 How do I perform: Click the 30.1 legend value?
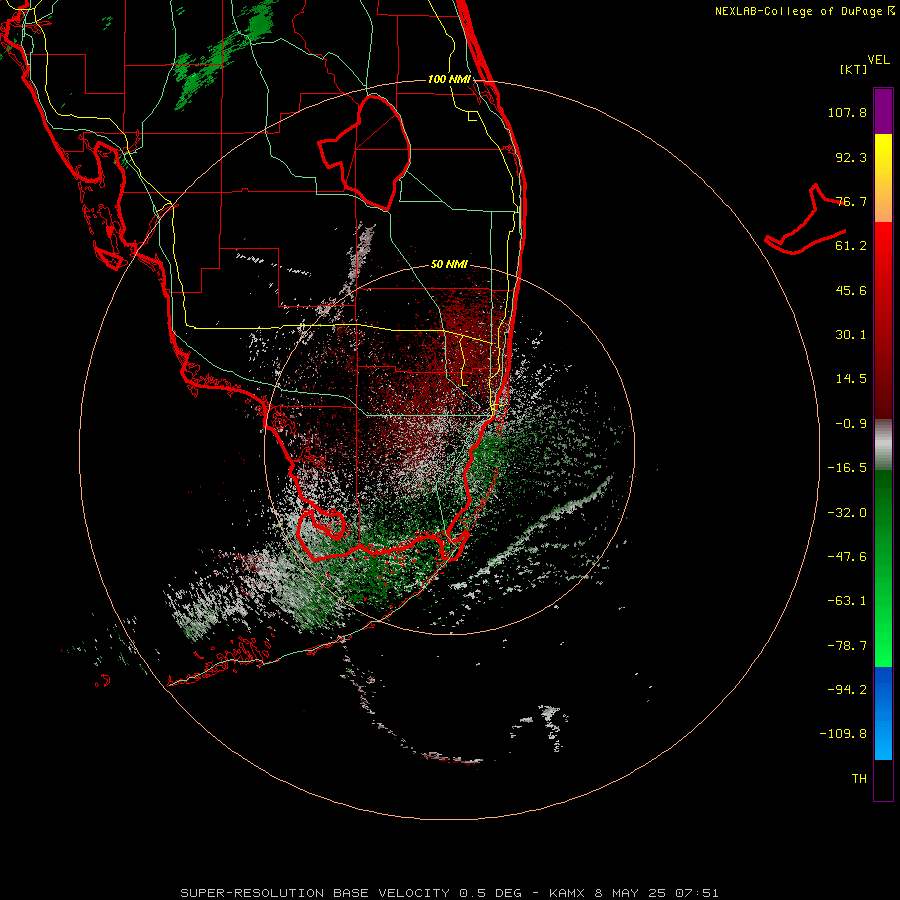(851, 335)
